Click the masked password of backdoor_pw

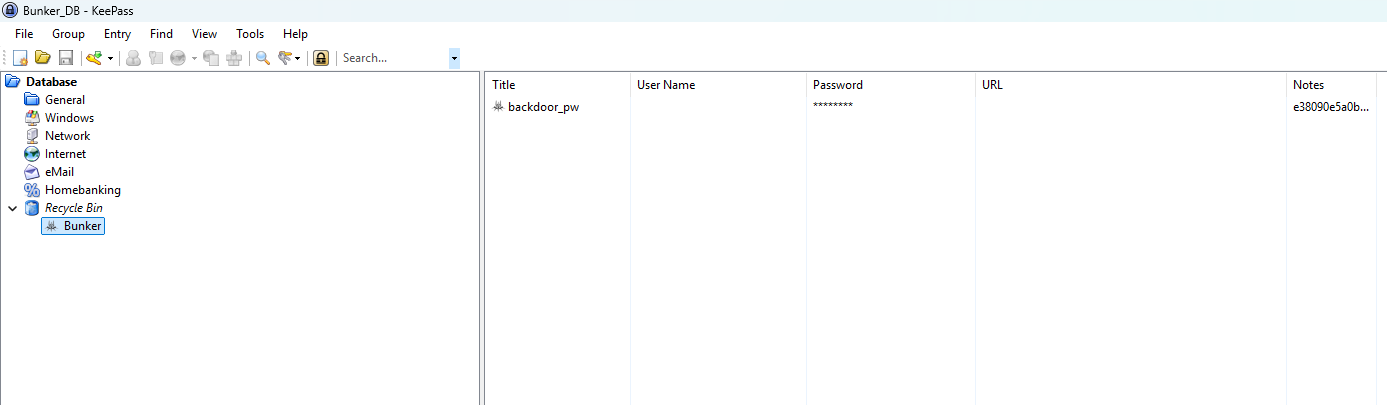click(x=833, y=107)
